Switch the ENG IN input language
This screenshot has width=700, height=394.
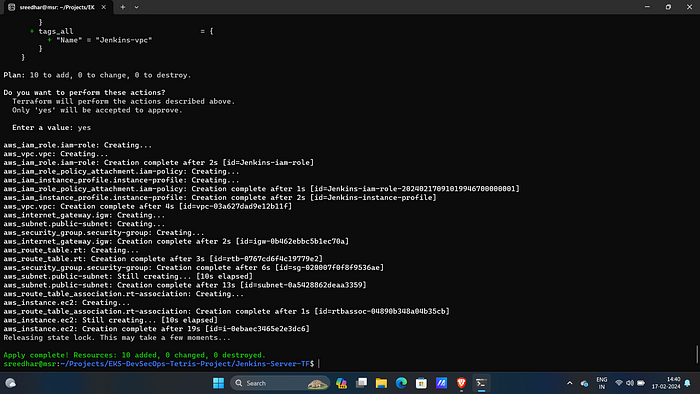click(601, 383)
